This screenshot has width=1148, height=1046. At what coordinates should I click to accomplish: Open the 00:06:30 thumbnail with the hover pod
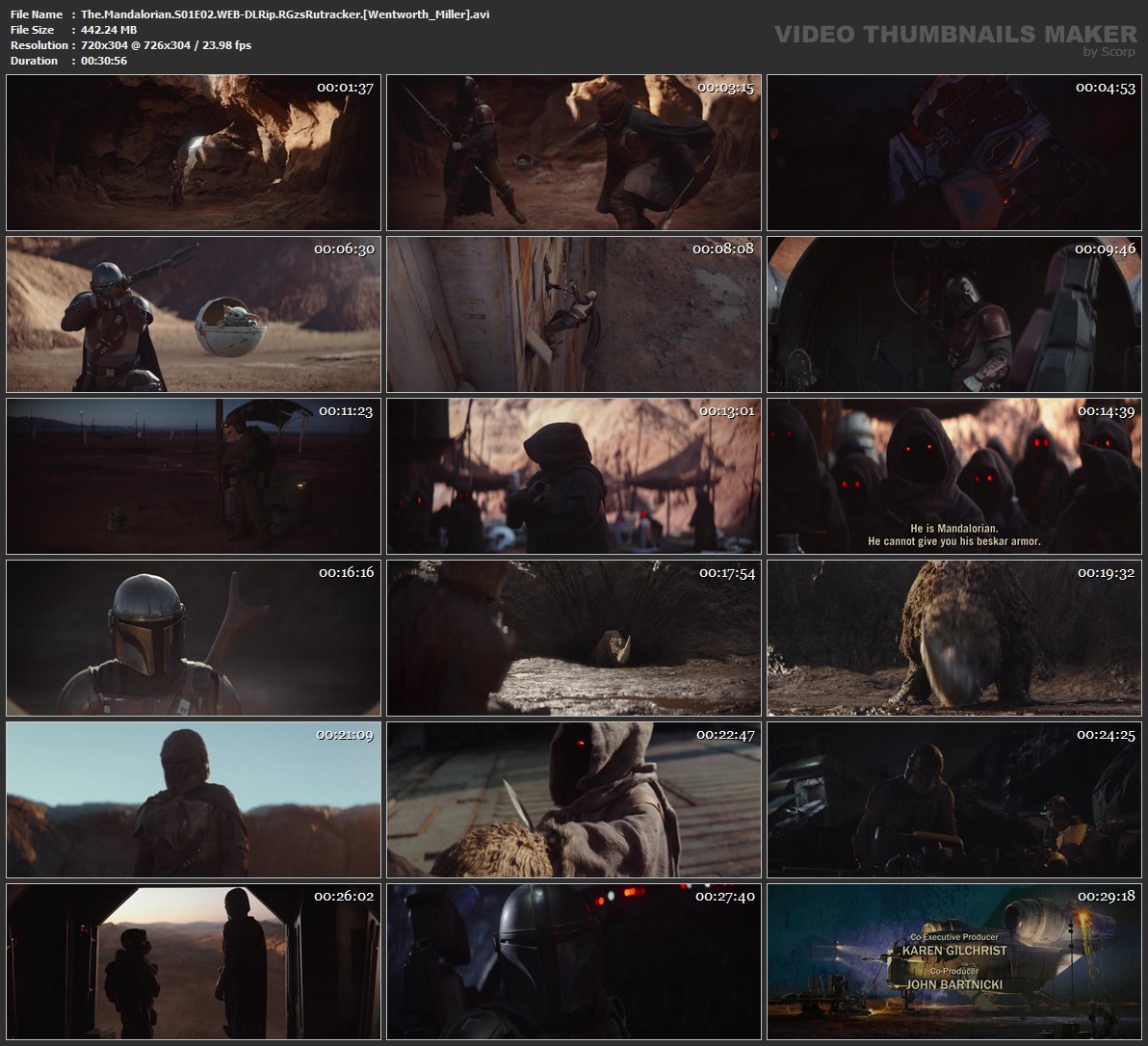click(194, 314)
